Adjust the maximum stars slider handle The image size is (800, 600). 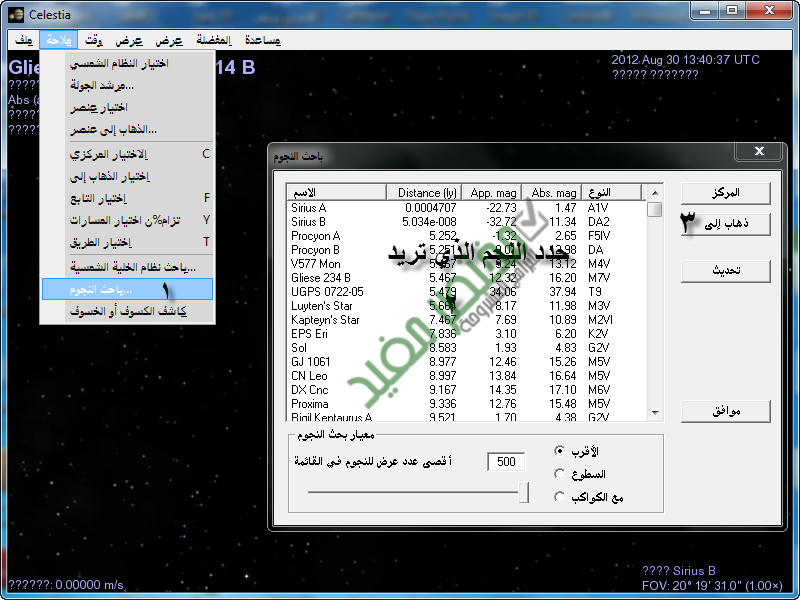(523, 492)
